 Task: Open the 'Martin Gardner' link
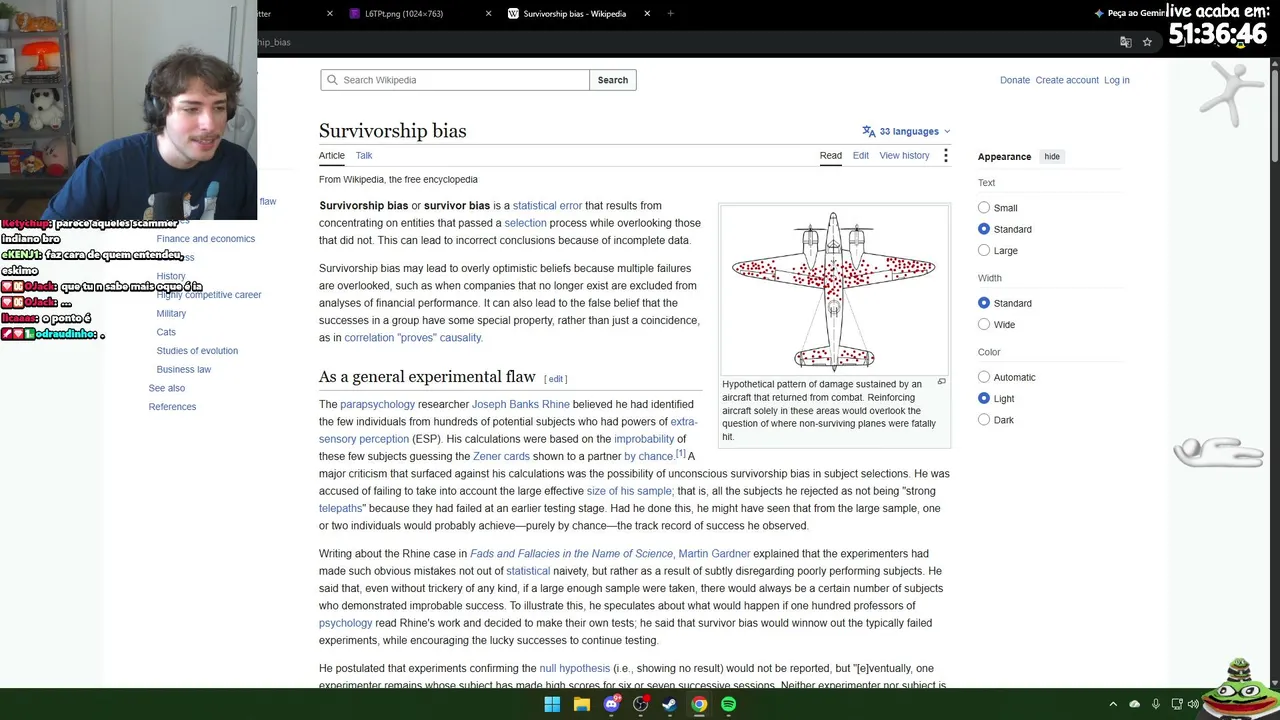714,553
